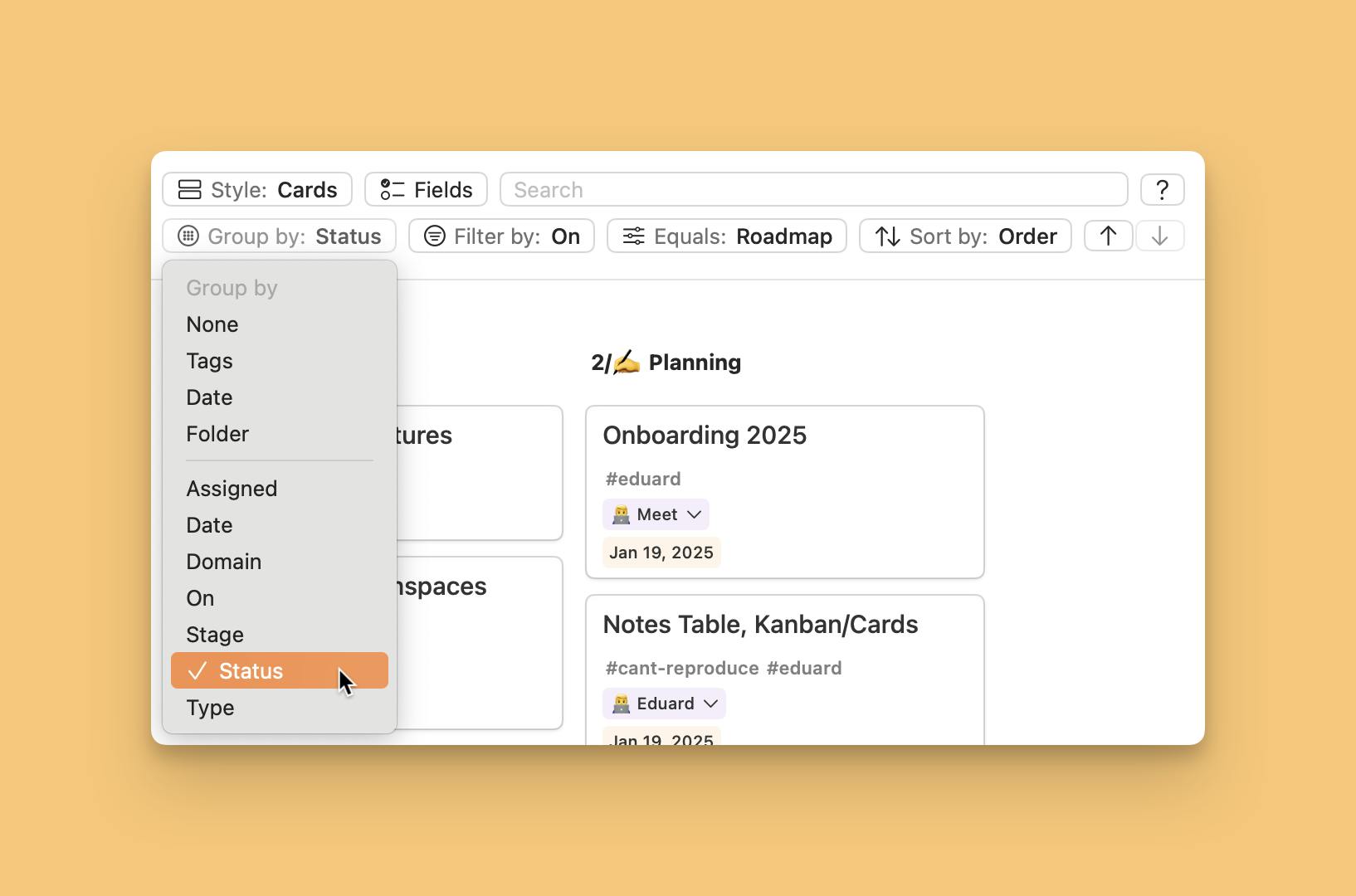The height and width of the screenshot is (896, 1356).
Task: Click the Cards style icon
Action: [189, 189]
